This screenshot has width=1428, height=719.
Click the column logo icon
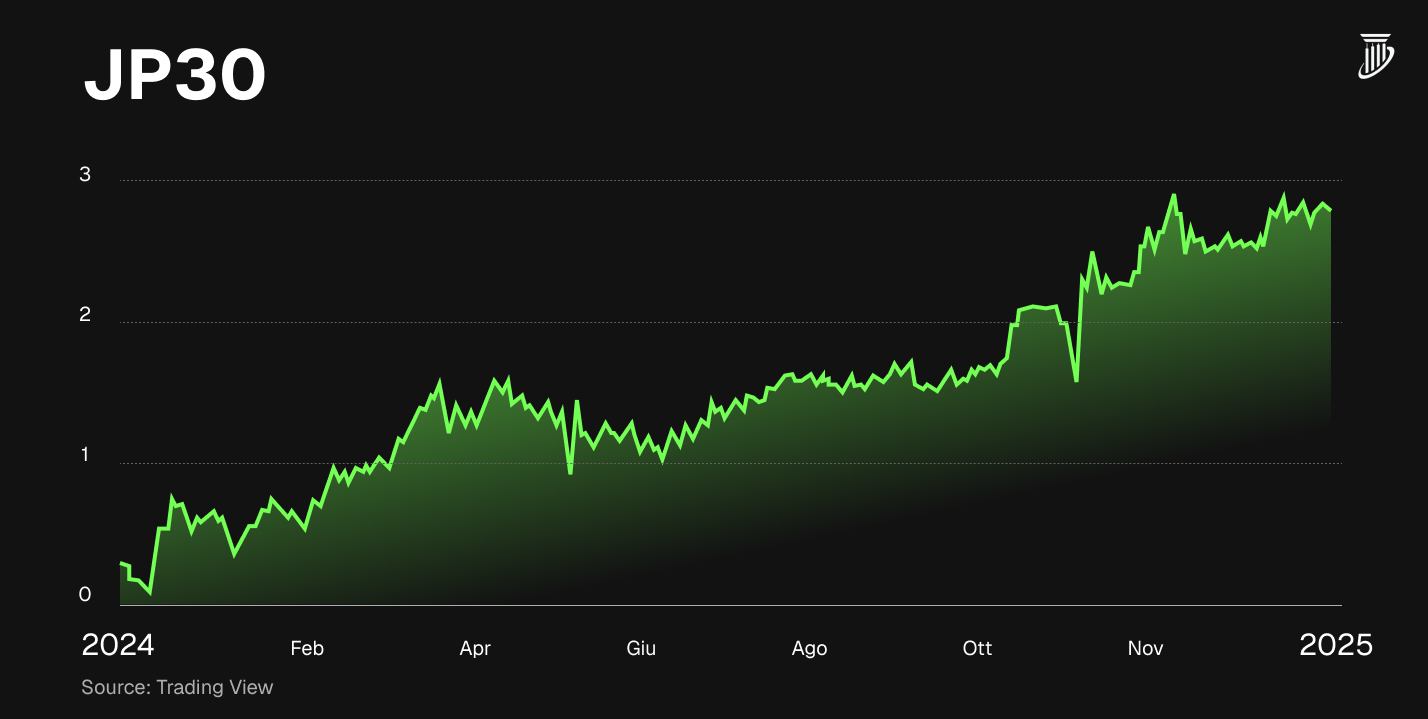(1375, 56)
